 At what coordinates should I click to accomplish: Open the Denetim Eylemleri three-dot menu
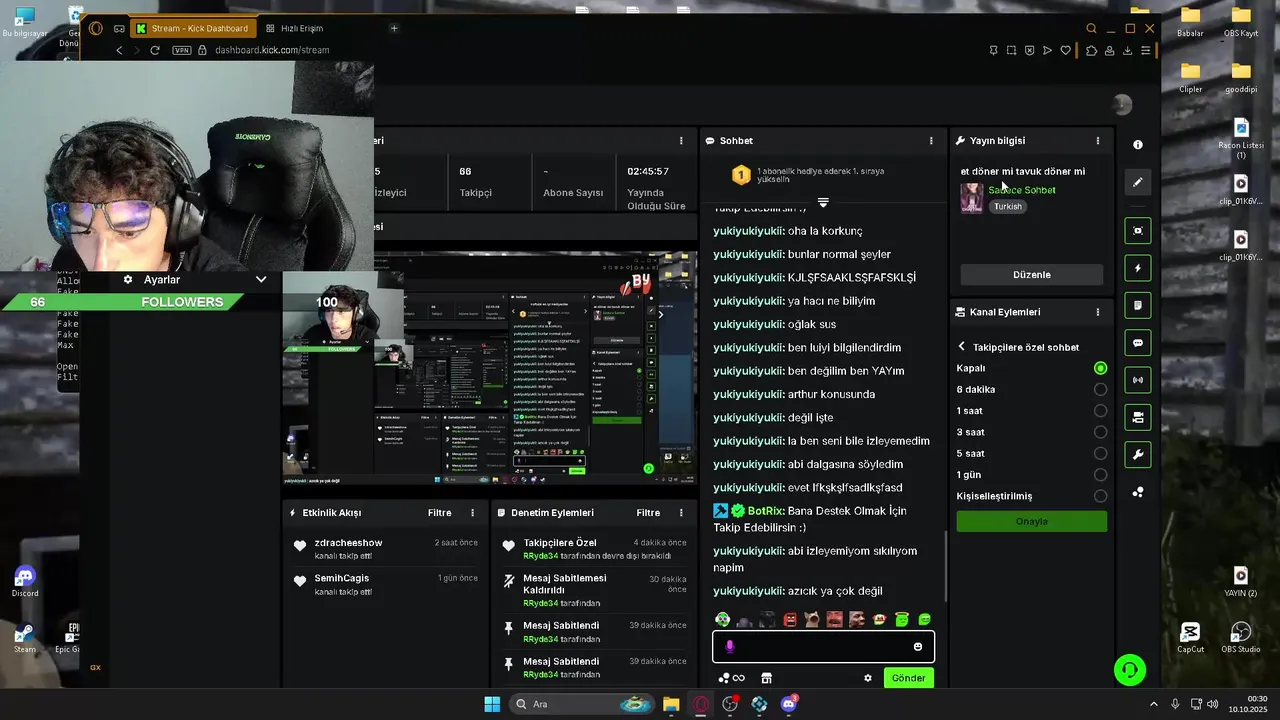(681, 513)
